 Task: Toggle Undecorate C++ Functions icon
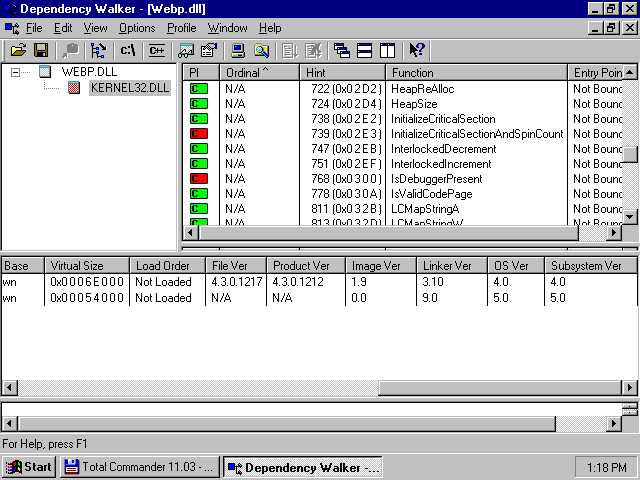tap(157, 51)
